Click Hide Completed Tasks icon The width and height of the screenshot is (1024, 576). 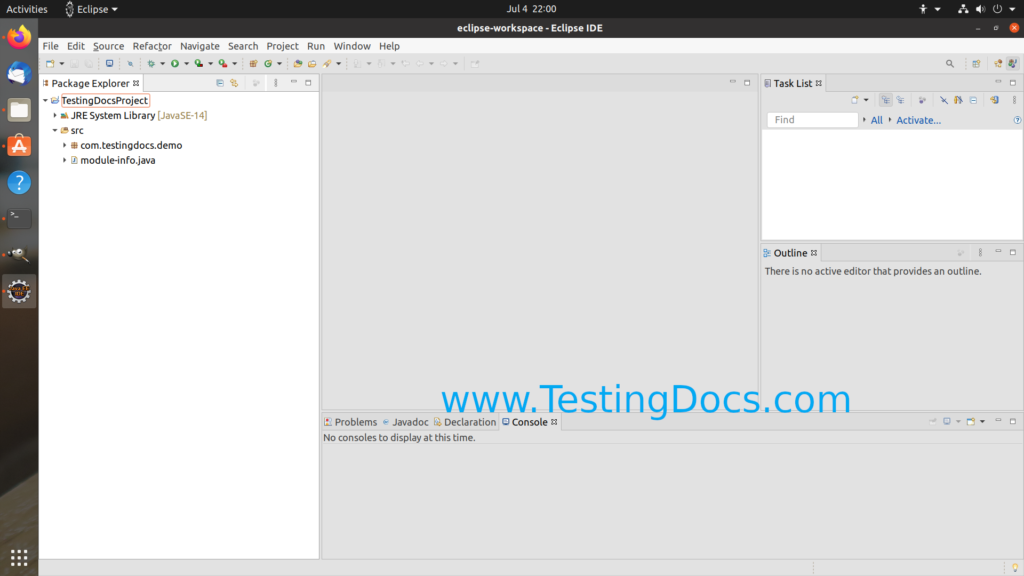click(944, 100)
